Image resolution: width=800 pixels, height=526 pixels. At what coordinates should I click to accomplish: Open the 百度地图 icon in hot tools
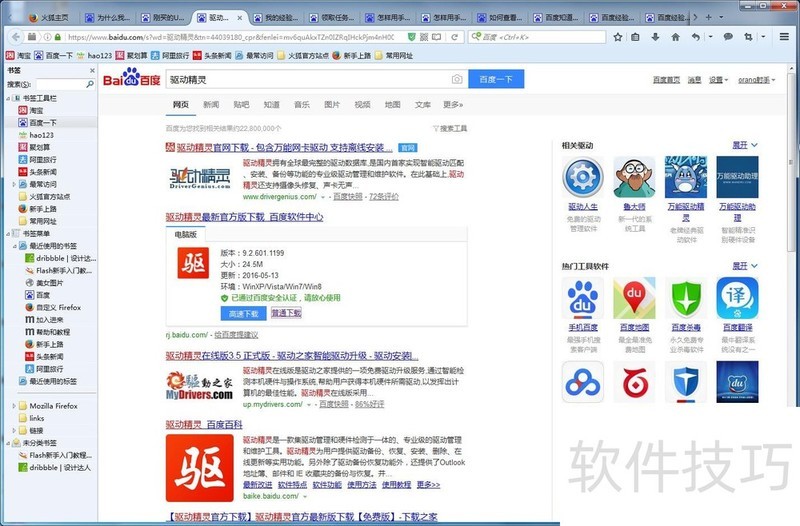tap(634, 298)
